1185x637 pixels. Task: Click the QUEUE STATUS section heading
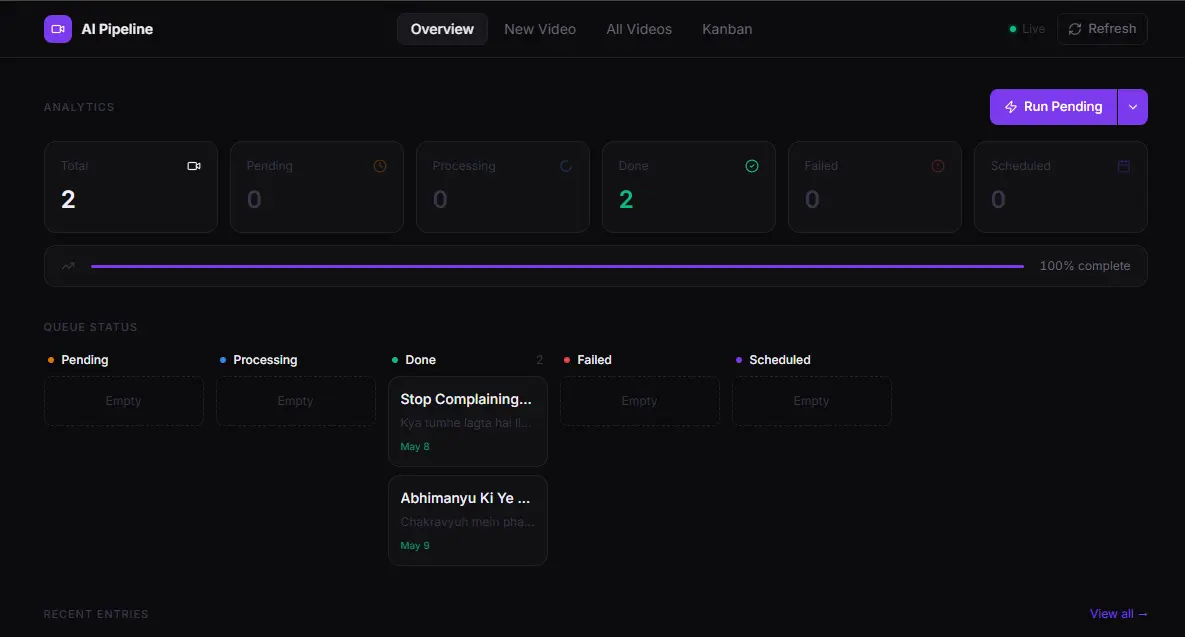point(90,327)
